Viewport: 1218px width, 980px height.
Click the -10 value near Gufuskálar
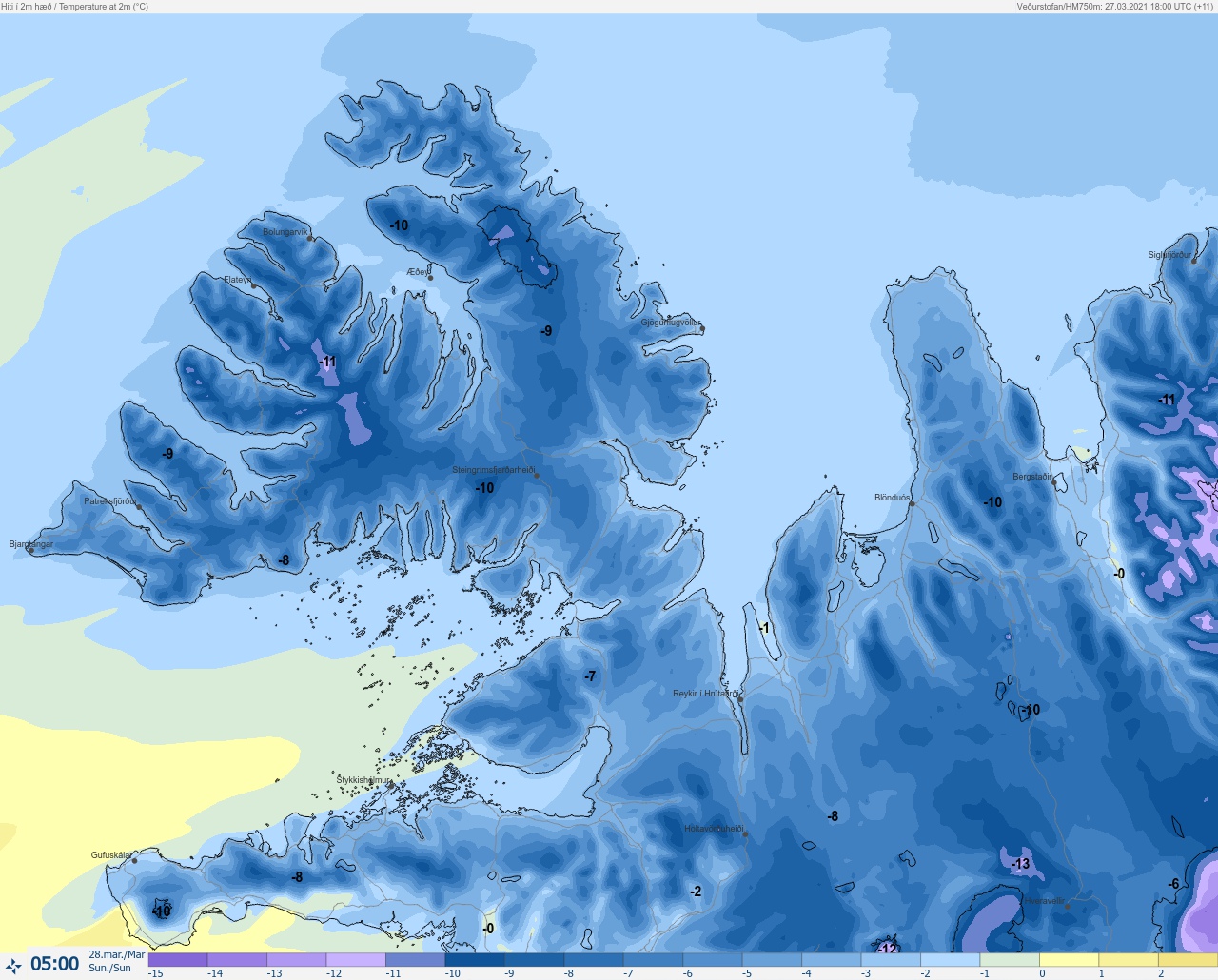(162, 911)
